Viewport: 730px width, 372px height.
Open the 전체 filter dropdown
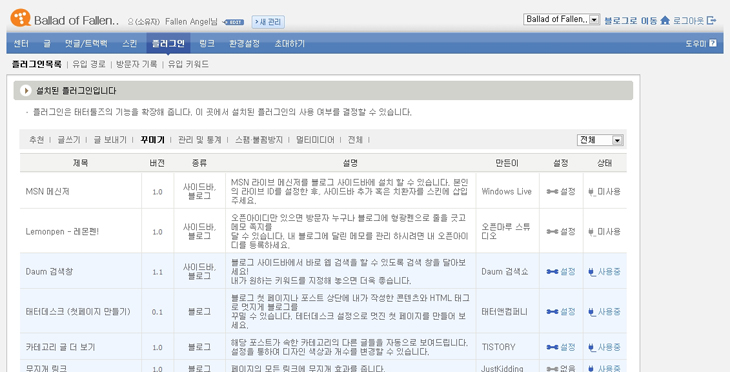[600, 140]
